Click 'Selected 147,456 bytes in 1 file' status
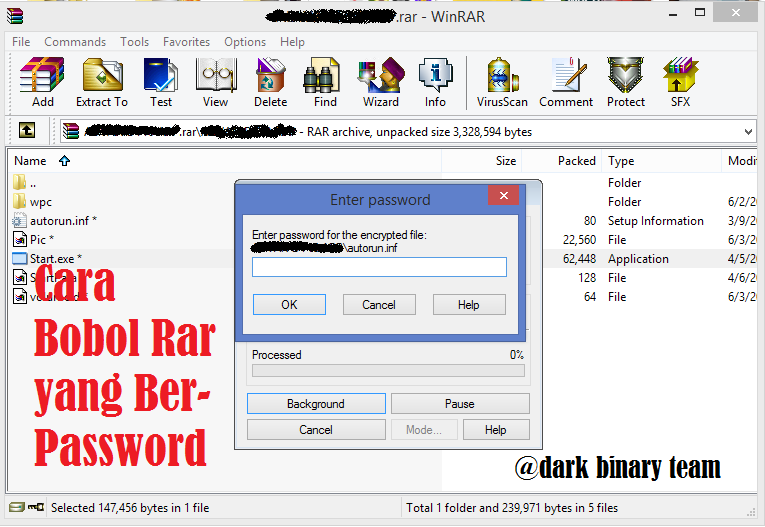 point(130,508)
